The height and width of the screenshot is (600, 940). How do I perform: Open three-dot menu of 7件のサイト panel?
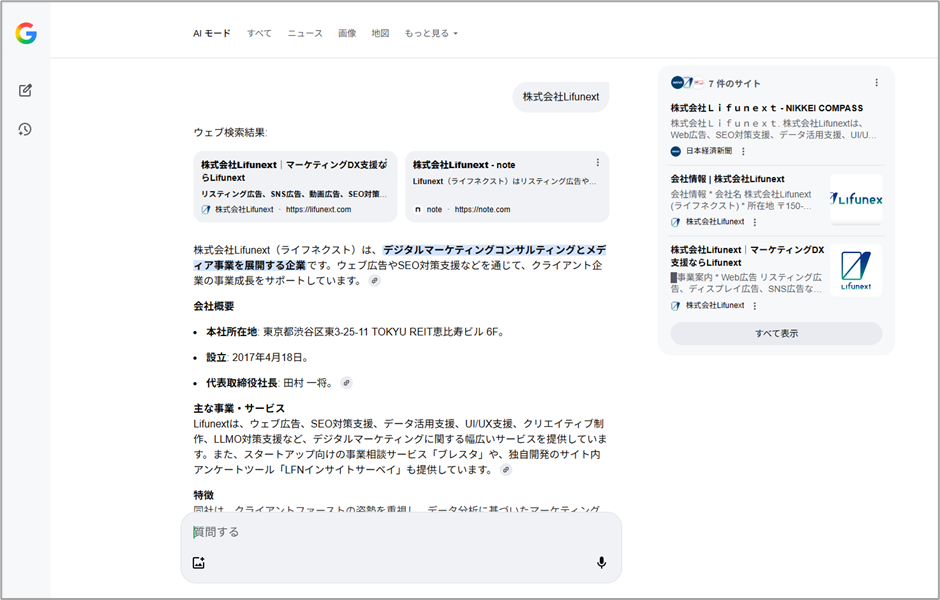[877, 83]
